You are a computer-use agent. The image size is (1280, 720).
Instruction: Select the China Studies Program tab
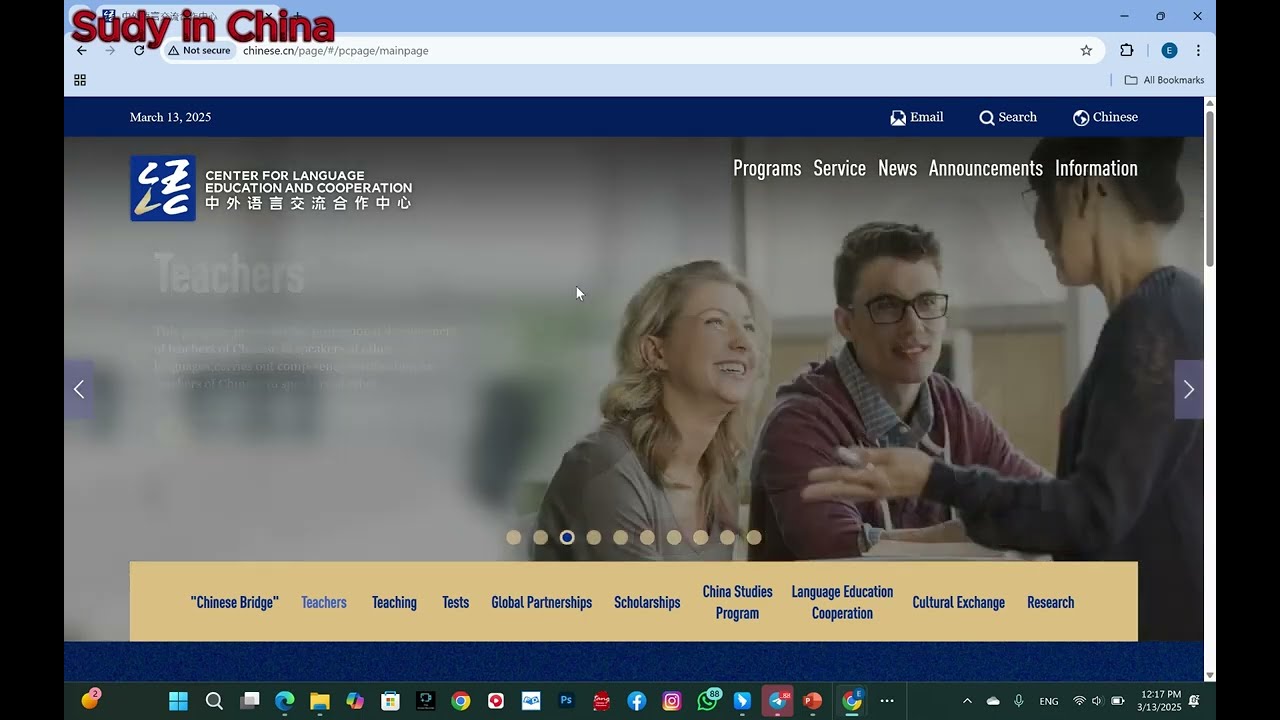737,602
